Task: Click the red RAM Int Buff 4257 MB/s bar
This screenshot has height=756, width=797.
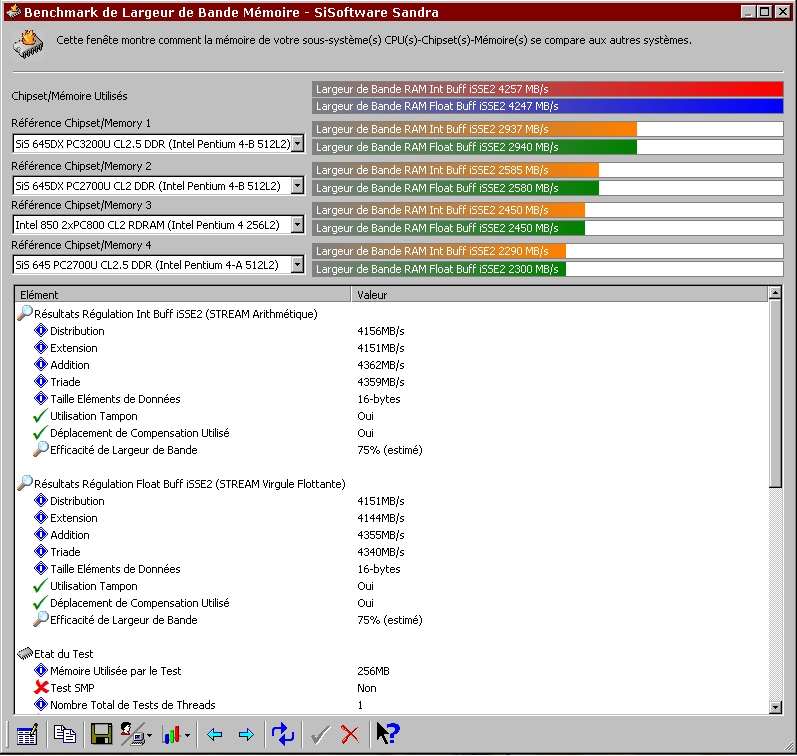Action: point(547,89)
